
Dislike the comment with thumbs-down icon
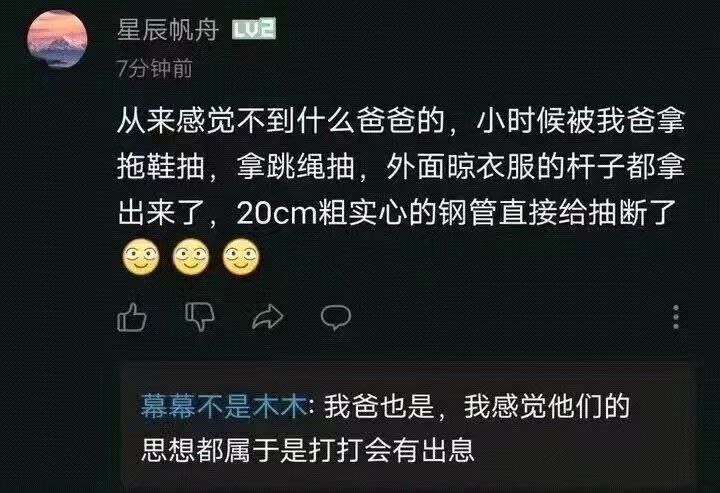click(x=200, y=316)
